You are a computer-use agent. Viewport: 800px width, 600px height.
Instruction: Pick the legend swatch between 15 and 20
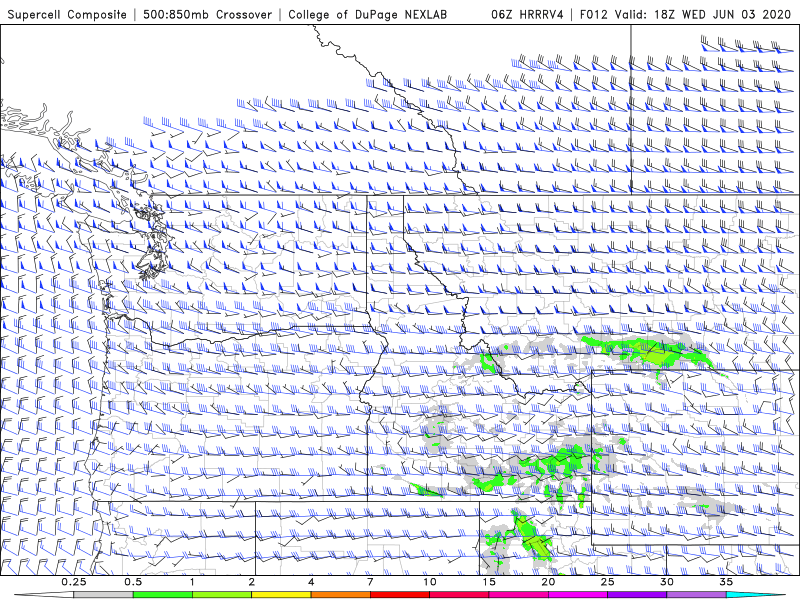(x=518, y=595)
